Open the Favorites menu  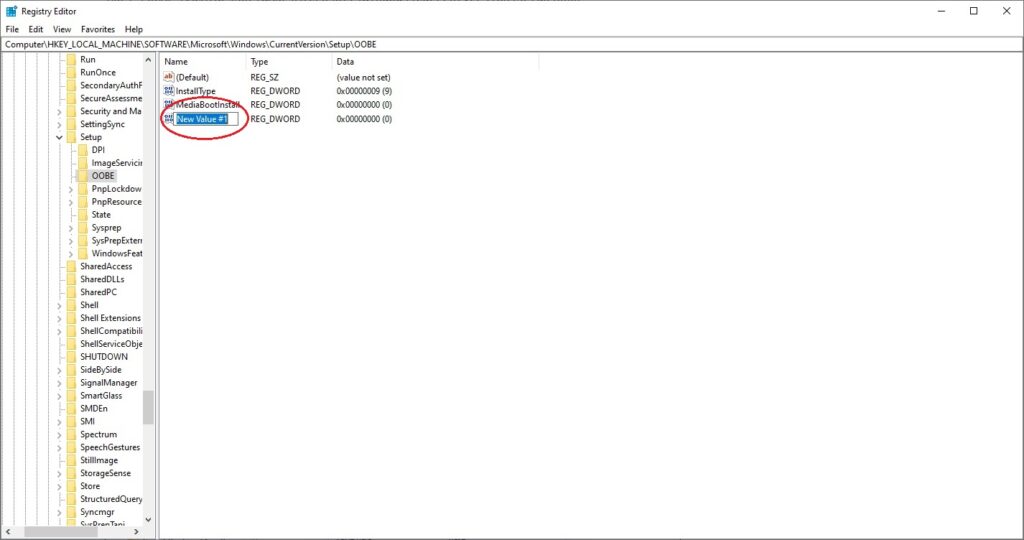tap(98, 30)
